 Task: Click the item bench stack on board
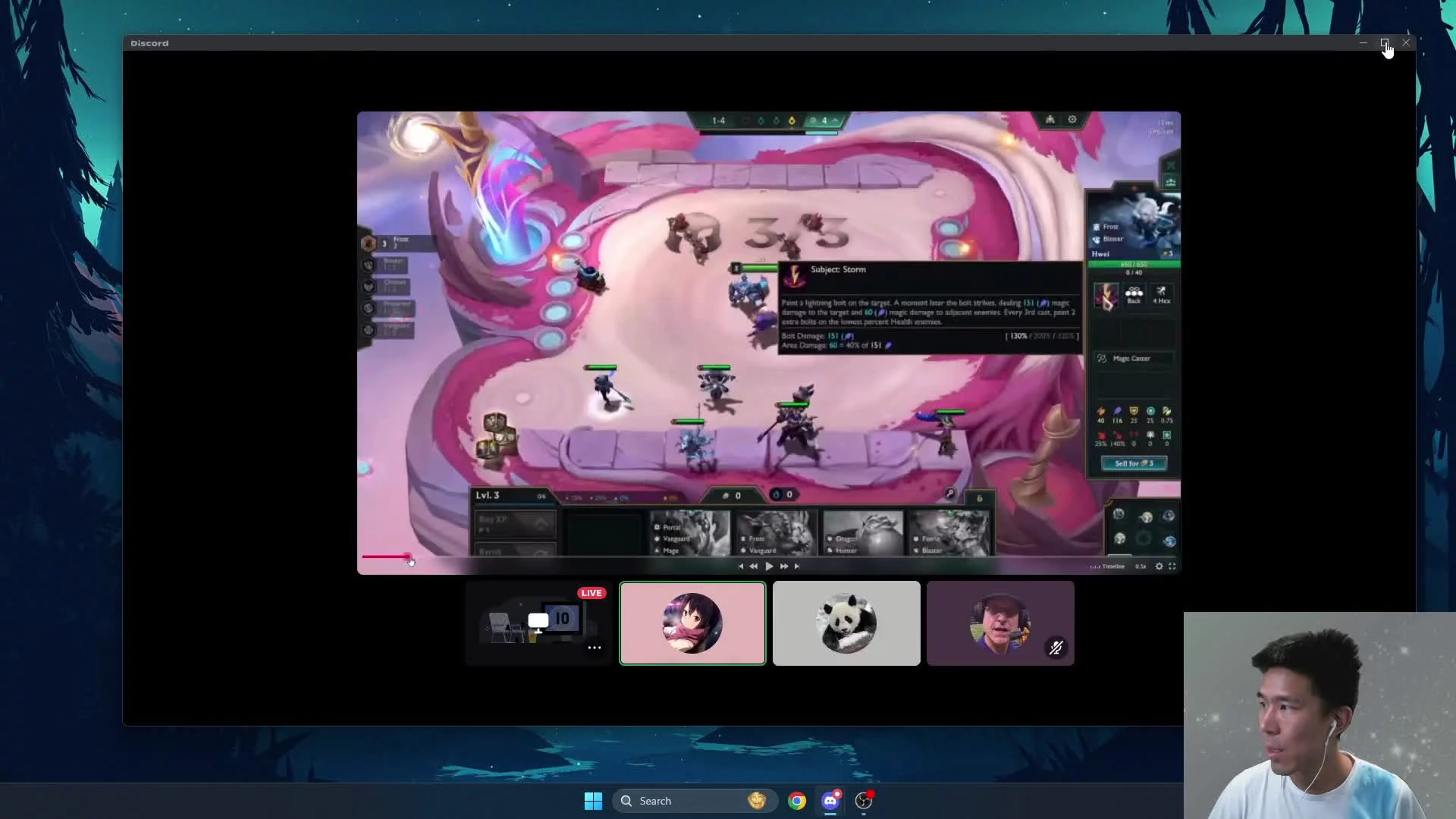[497, 435]
